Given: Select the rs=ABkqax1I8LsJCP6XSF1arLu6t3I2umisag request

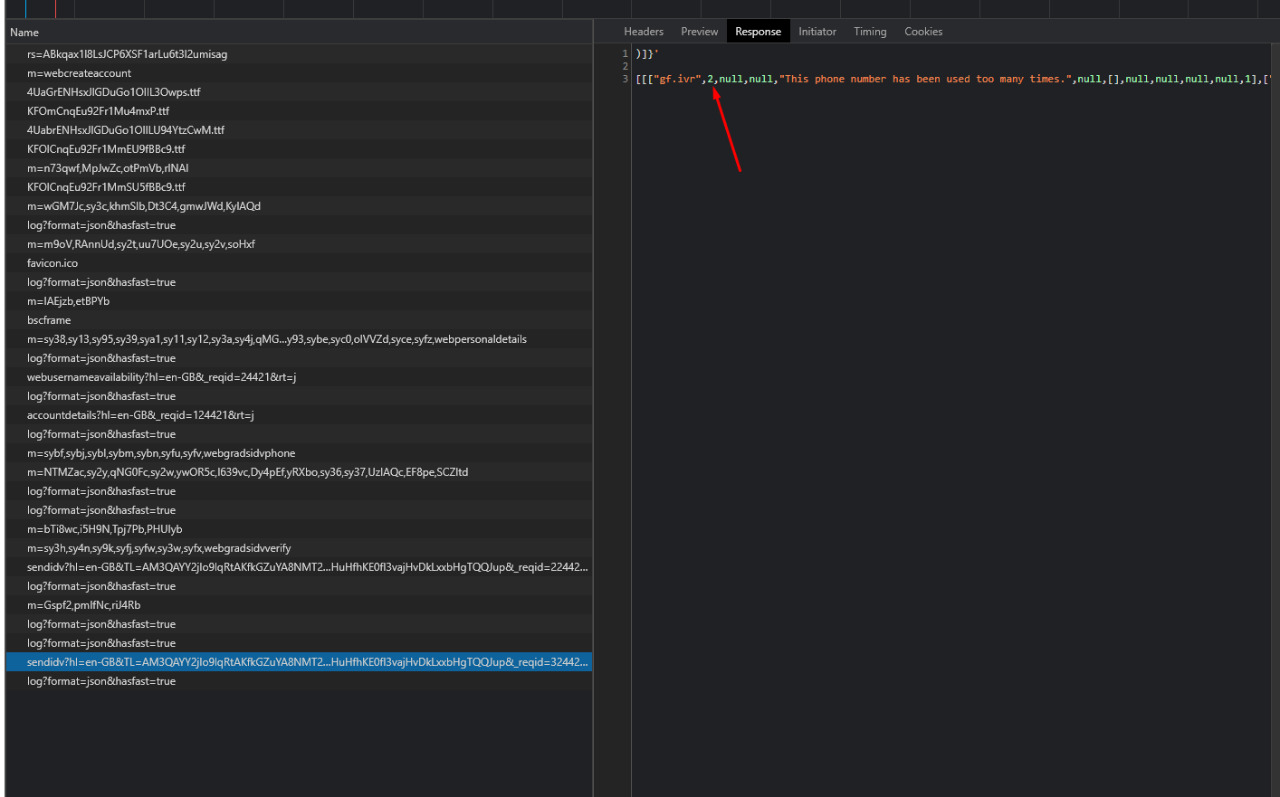Looking at the screenshot, I should [298, 54].
